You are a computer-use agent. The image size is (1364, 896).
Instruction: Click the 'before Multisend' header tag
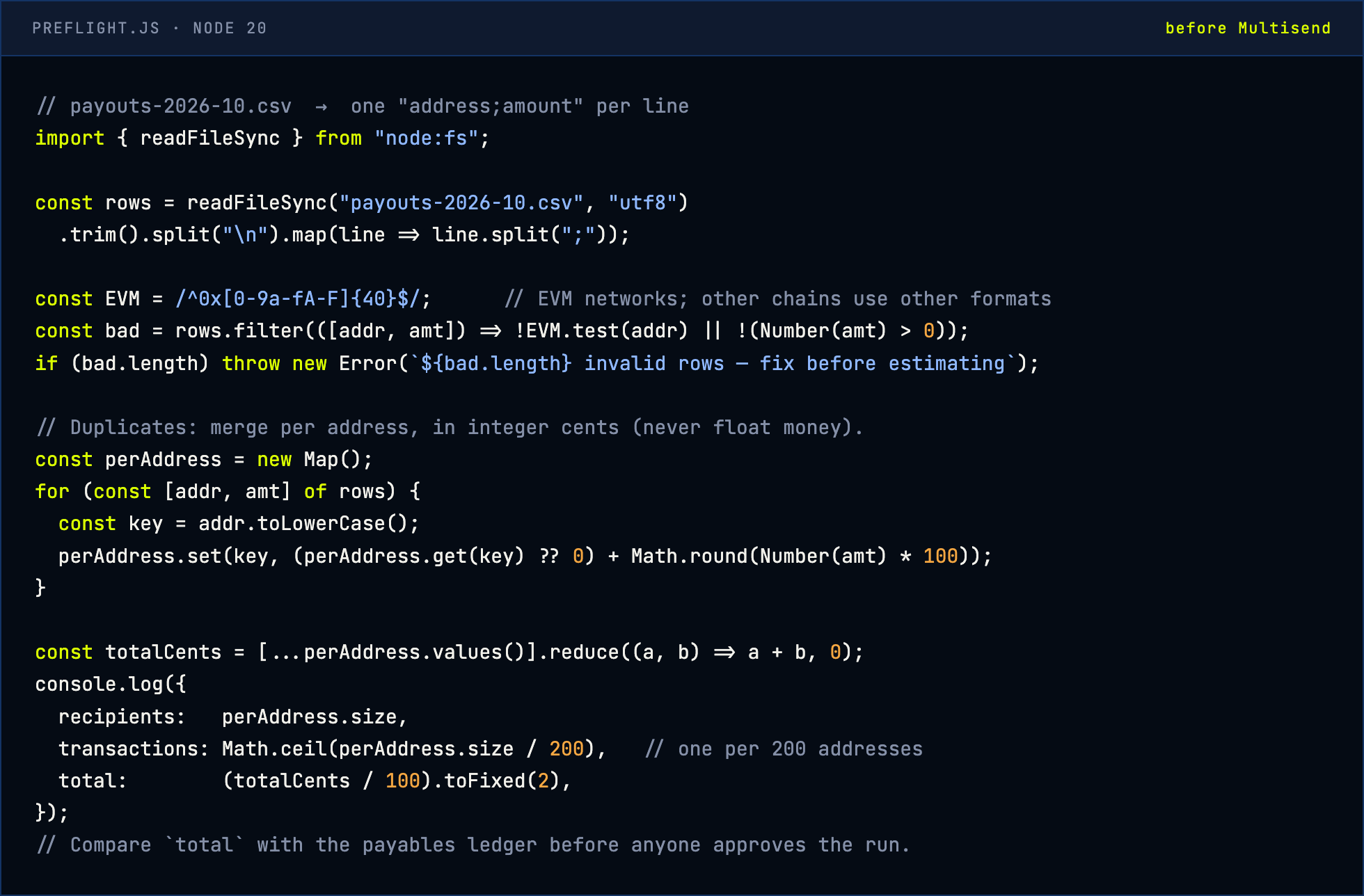(x=1248, y=29)
